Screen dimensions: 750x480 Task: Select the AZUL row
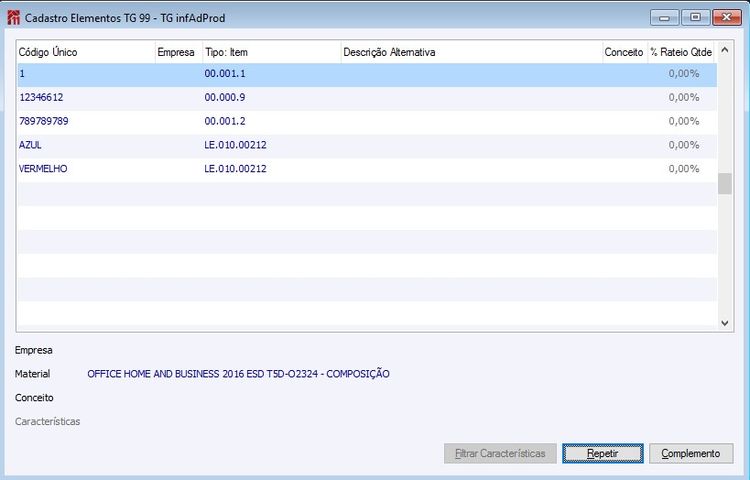point(367,145)
